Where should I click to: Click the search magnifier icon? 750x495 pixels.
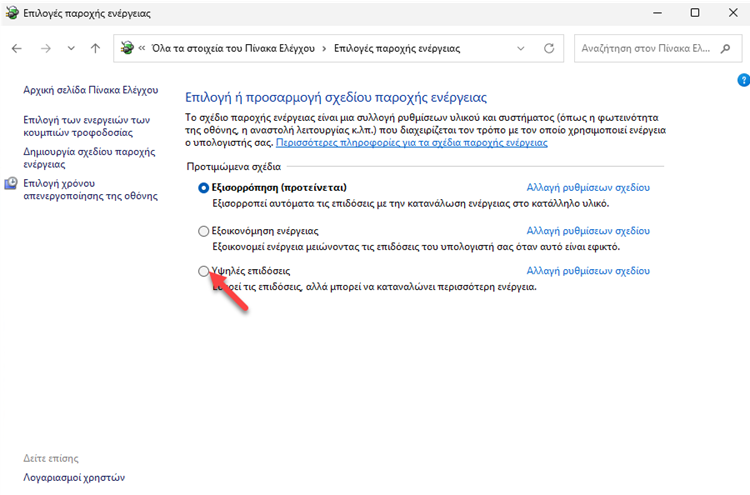[x=724, y=48]
